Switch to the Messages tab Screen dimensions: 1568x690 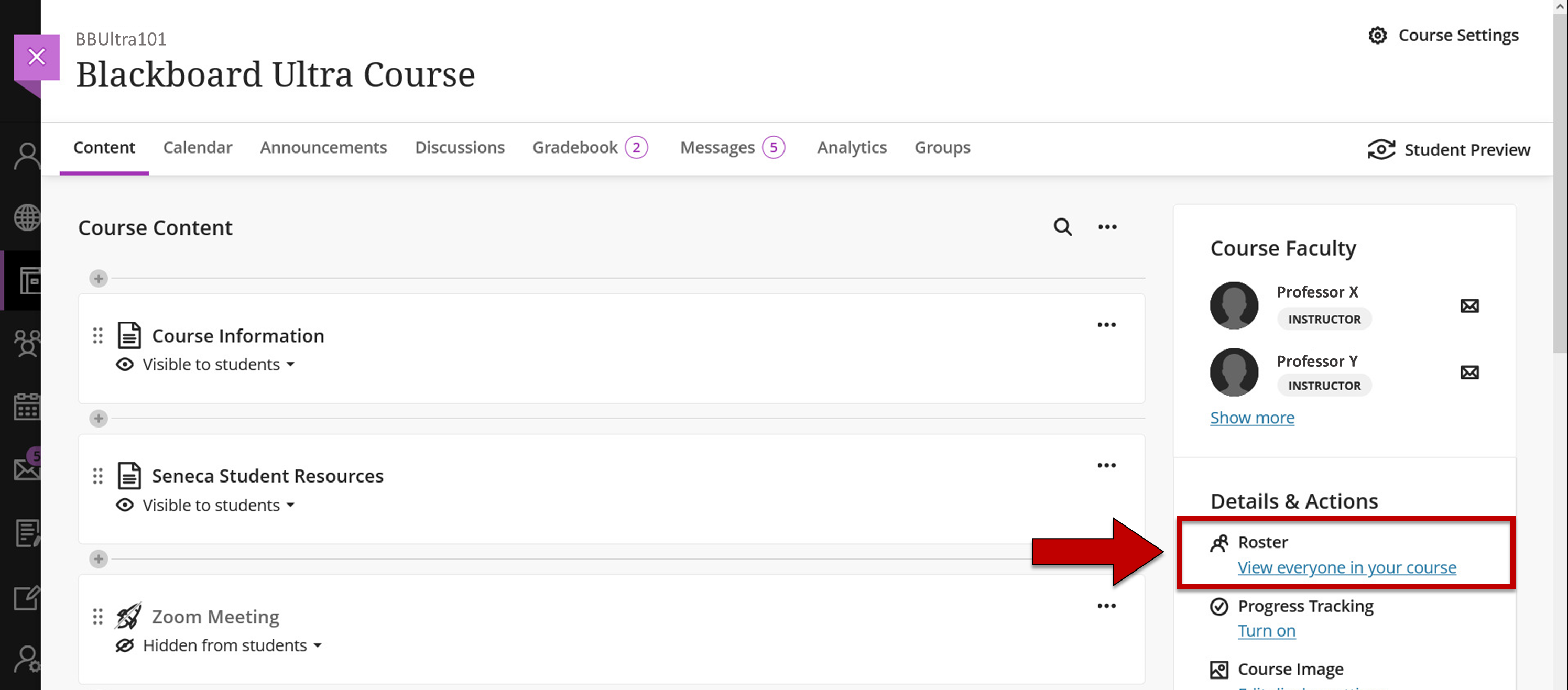point(717,148)
